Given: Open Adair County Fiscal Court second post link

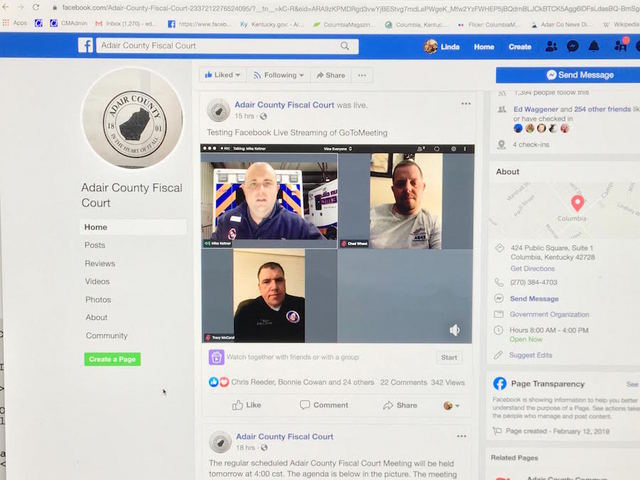Looking at the screenshot, I should coord(285,436).
